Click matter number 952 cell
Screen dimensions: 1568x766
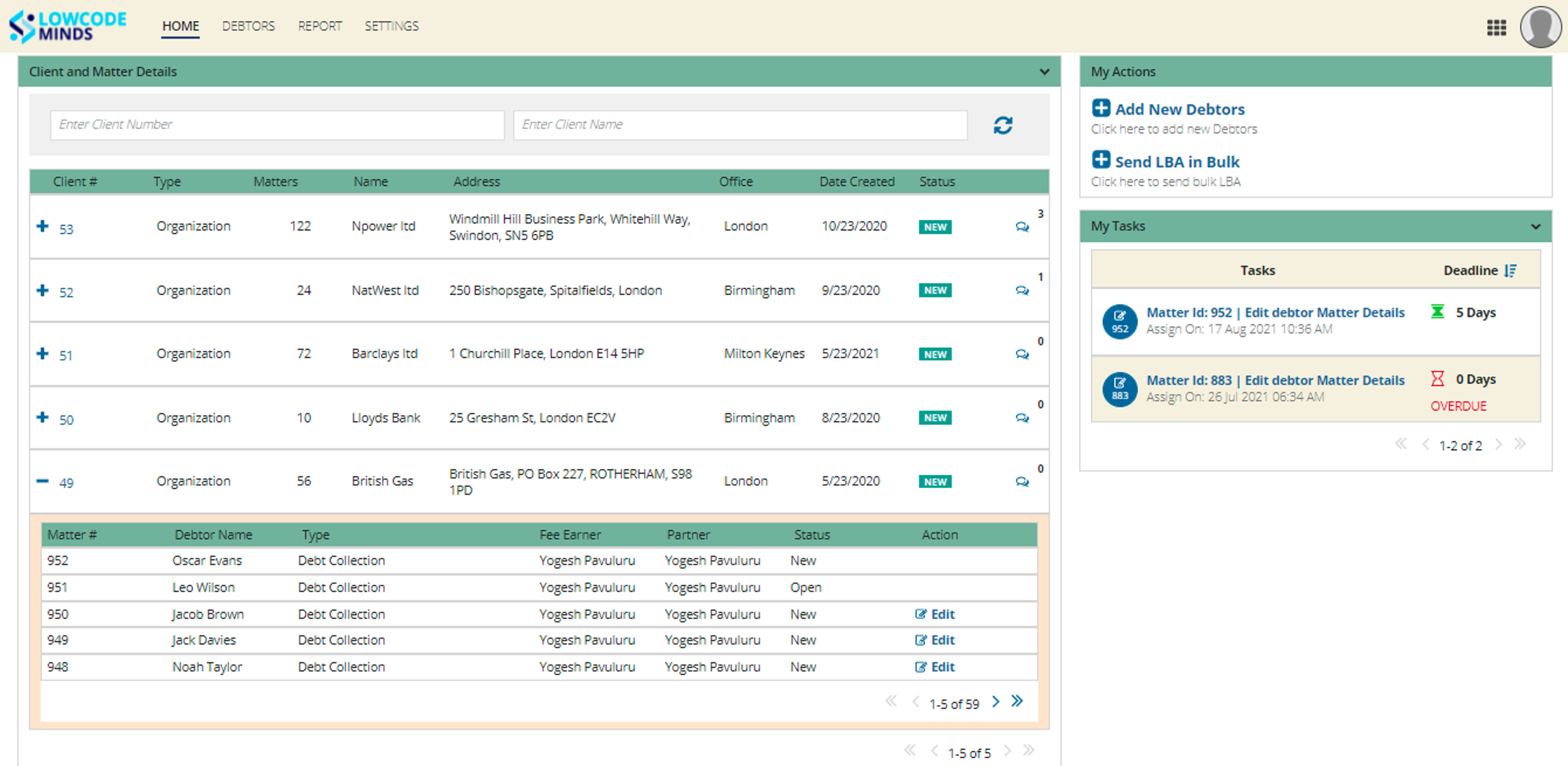pos(58,561)
